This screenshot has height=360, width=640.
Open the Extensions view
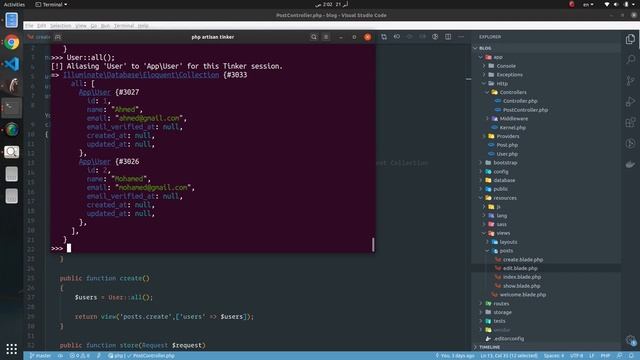click(630, 122)
